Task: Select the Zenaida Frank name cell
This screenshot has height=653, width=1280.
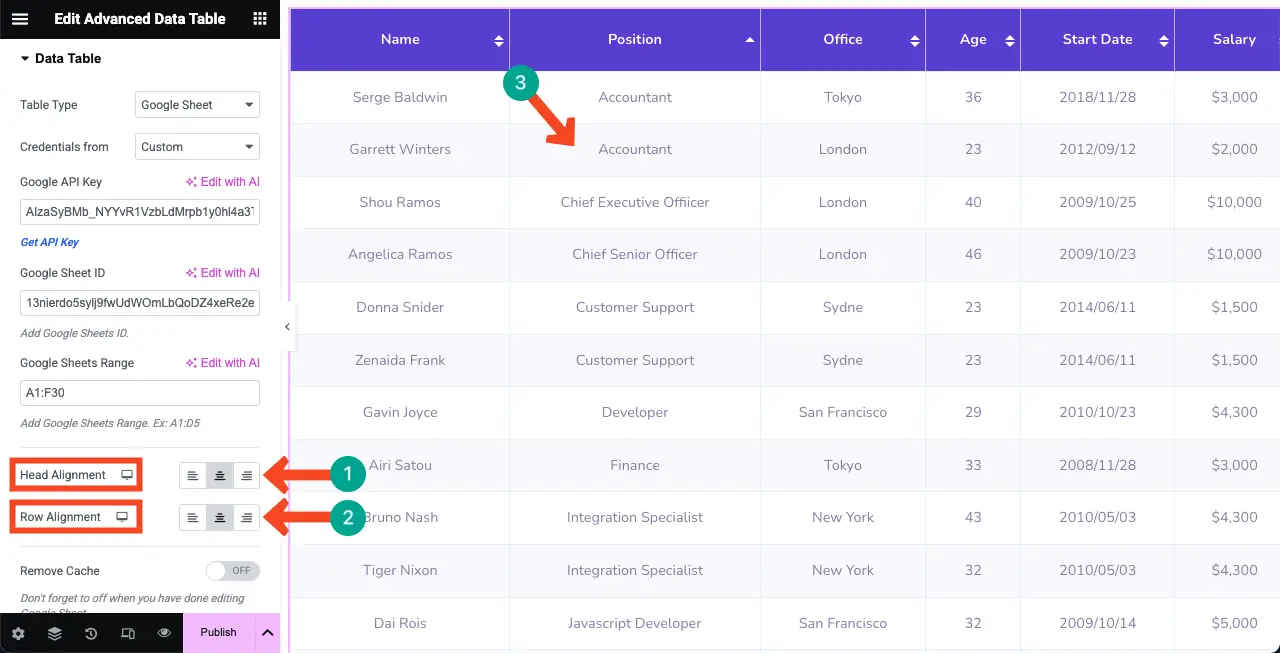Action: coord(400,360)
